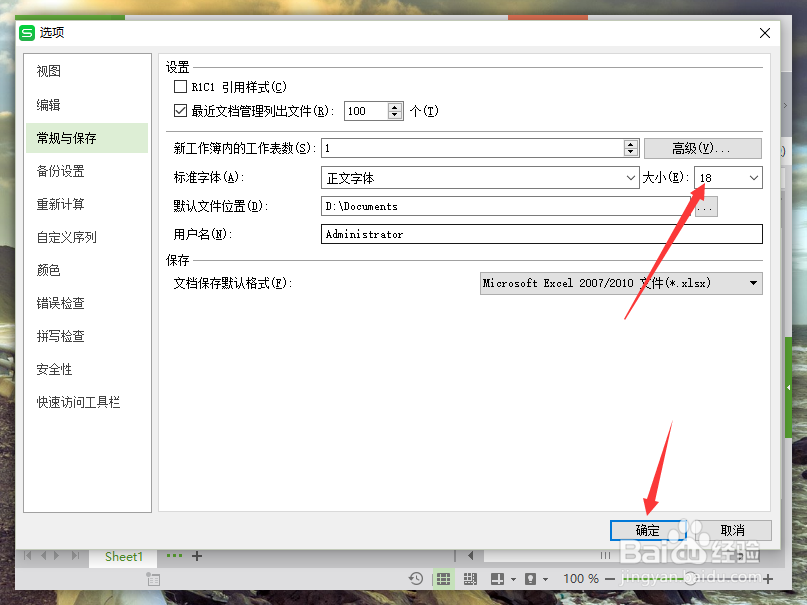Click the 新工作簿内的工作表数 input field
This screenshot has width=807, height=605.
pyautogui.click(x=472, y=148)
